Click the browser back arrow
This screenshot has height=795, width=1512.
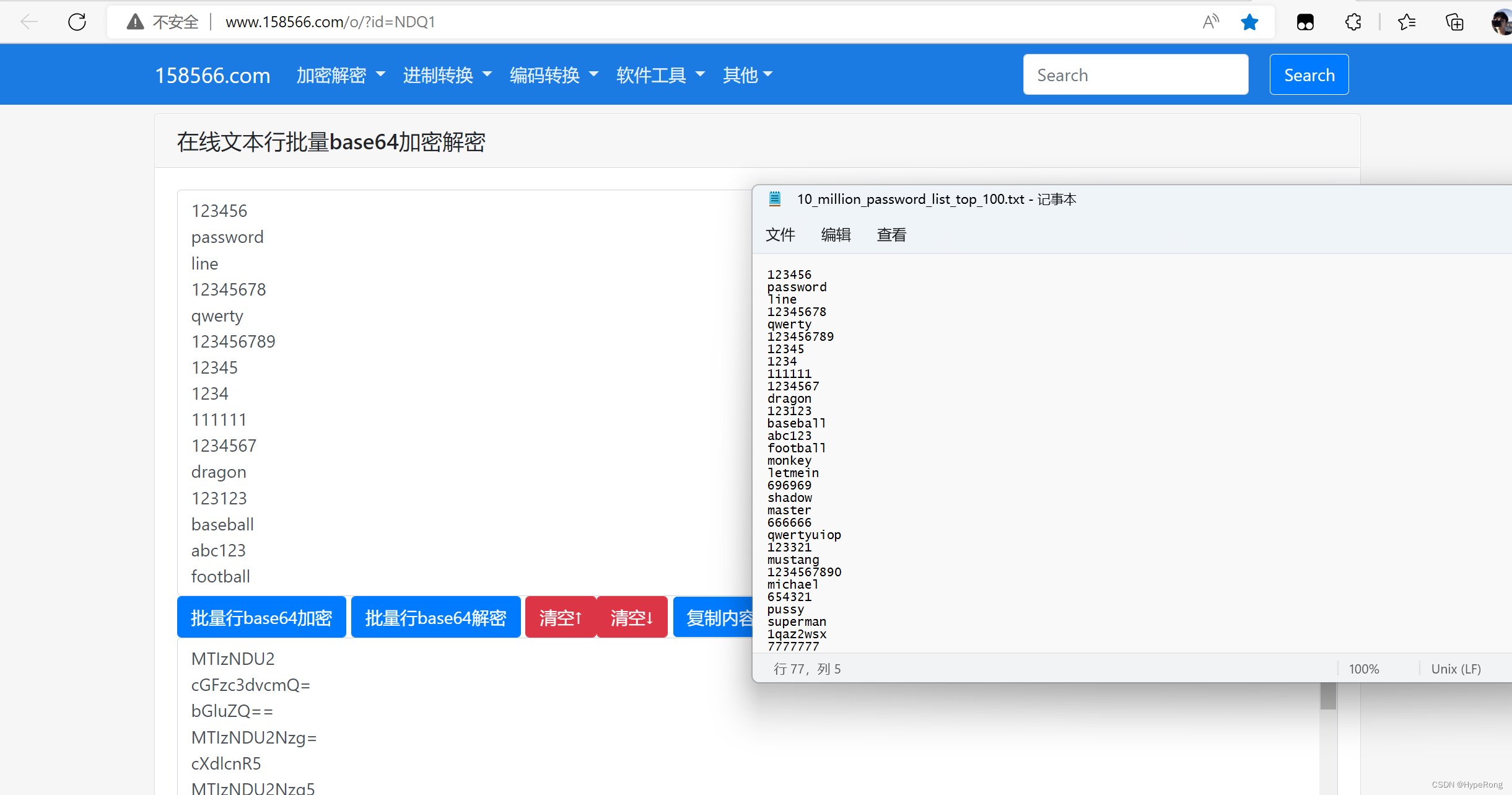coord(28,22)
